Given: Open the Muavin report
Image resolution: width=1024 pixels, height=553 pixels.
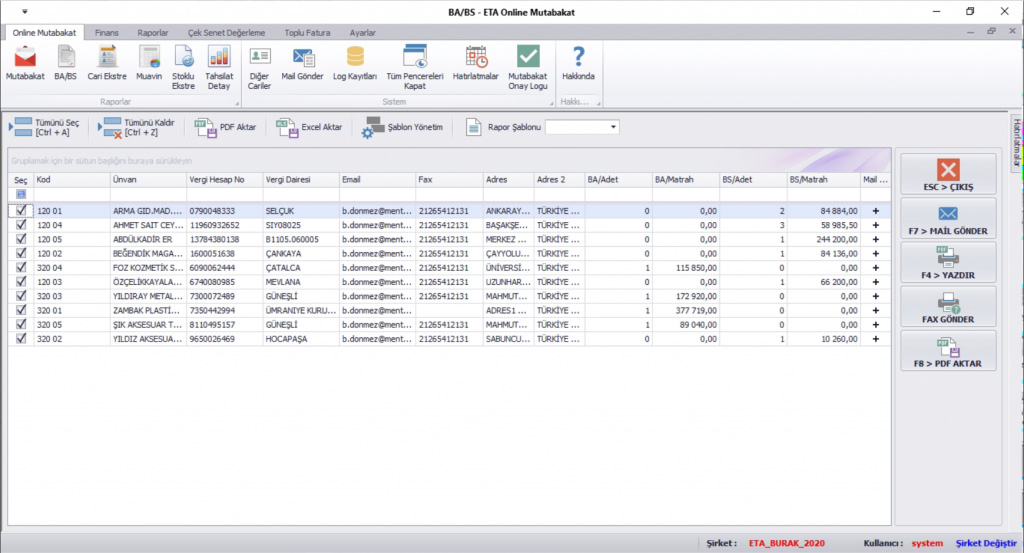Looking at the screenshot, I should (149, 63).
